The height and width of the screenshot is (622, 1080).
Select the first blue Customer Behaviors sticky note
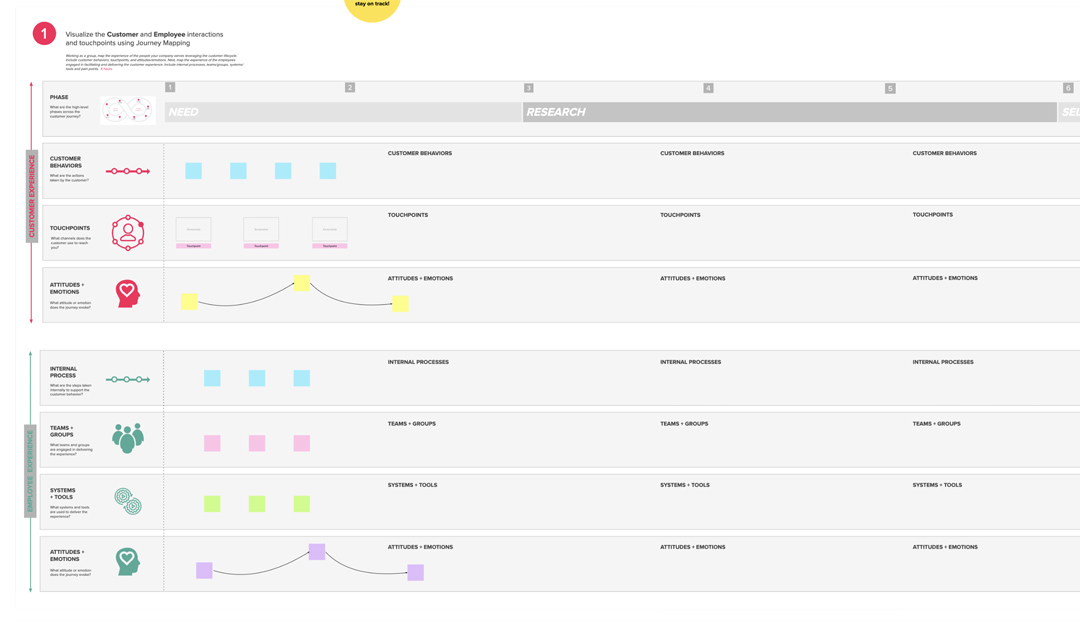[x=192, y=170]
